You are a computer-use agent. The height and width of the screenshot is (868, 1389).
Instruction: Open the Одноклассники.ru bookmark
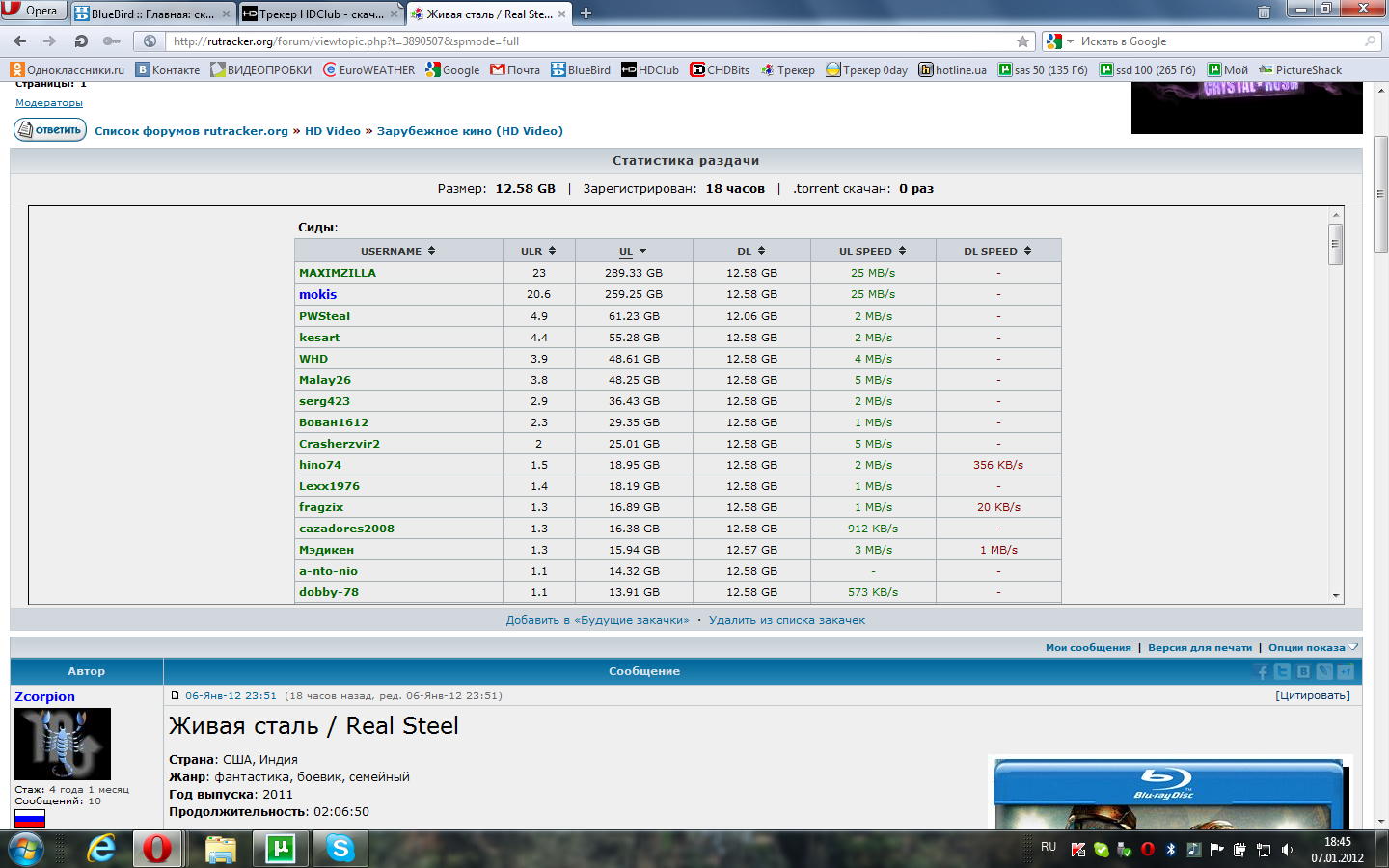(68, 69)
